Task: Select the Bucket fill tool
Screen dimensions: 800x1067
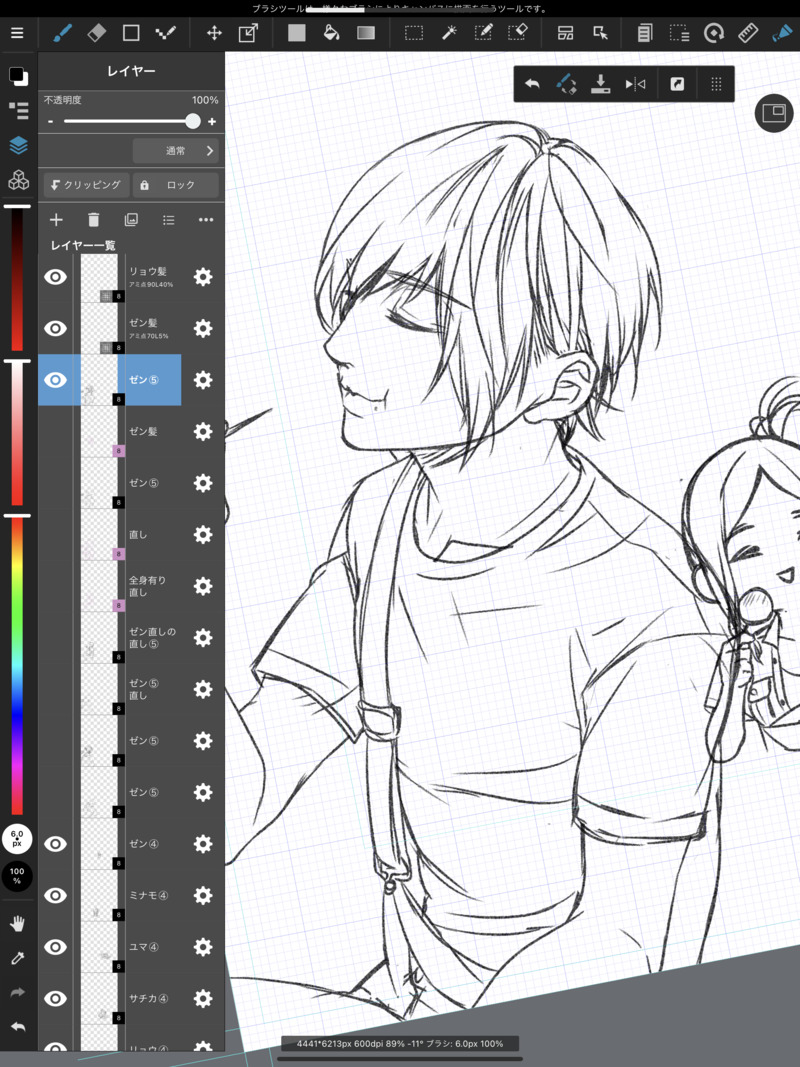Action: click(331, 33)
